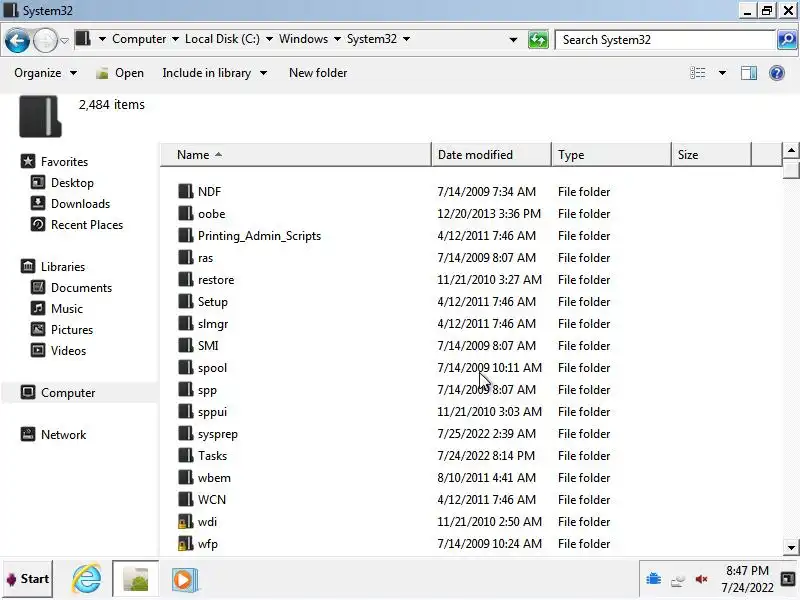The image size is (800, 600).
Task: Select the restore folder
Action: [216, 280]
